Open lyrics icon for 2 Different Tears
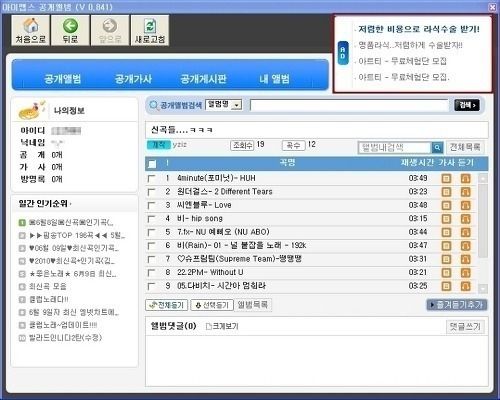The width and height of the screenshot is (500, 400). 446,192
